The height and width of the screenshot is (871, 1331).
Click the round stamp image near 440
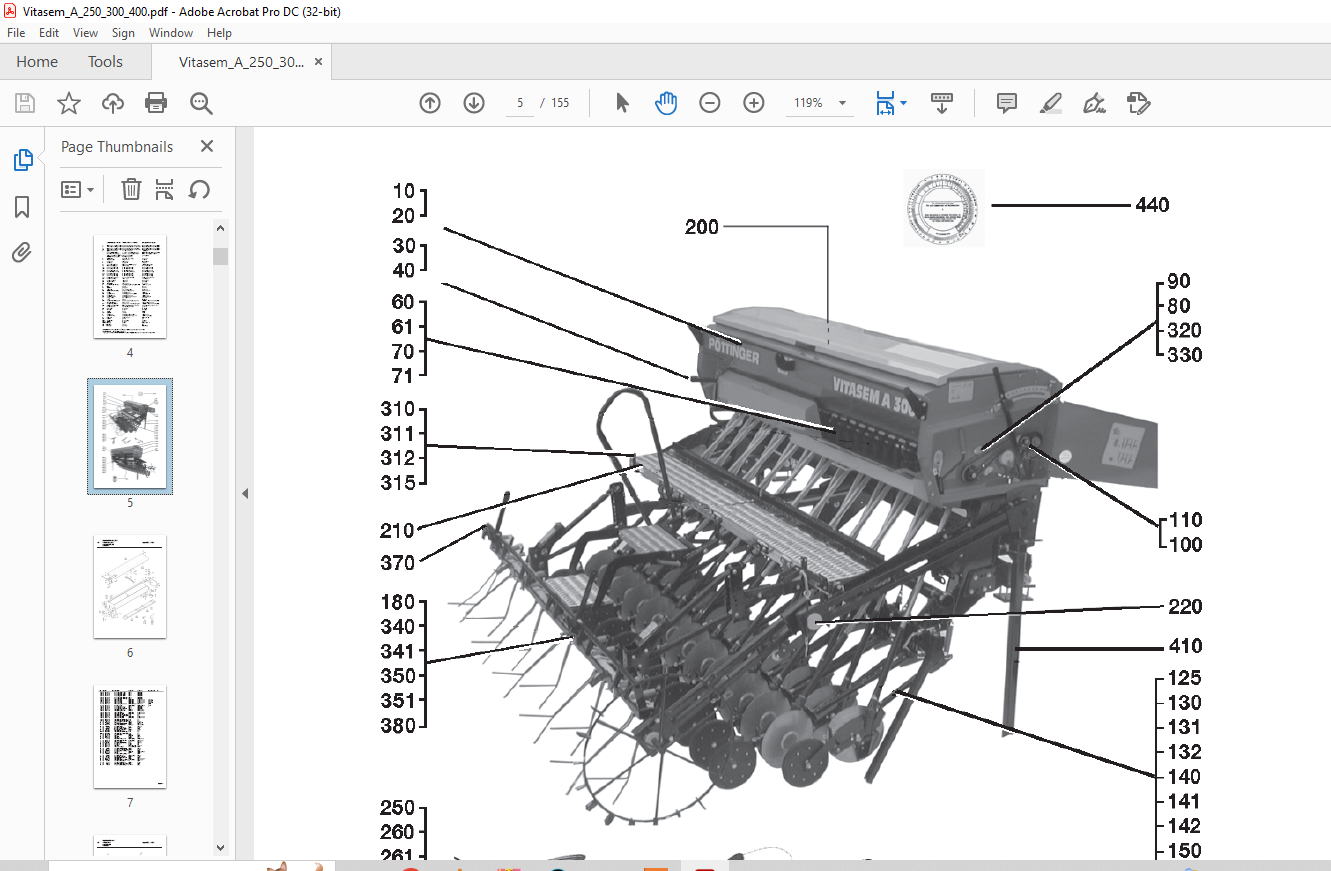pos(944,208)
